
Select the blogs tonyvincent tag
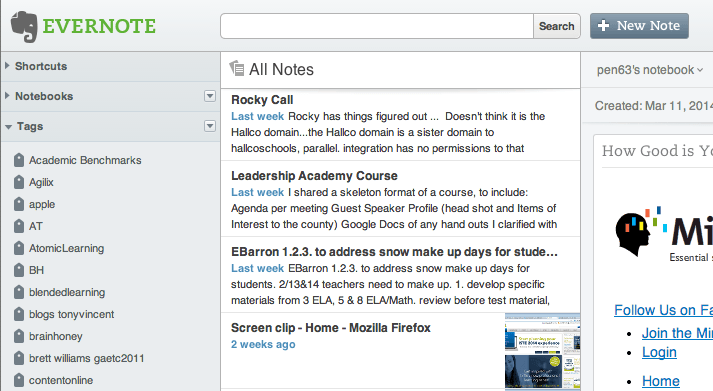[x=71, y=314]
